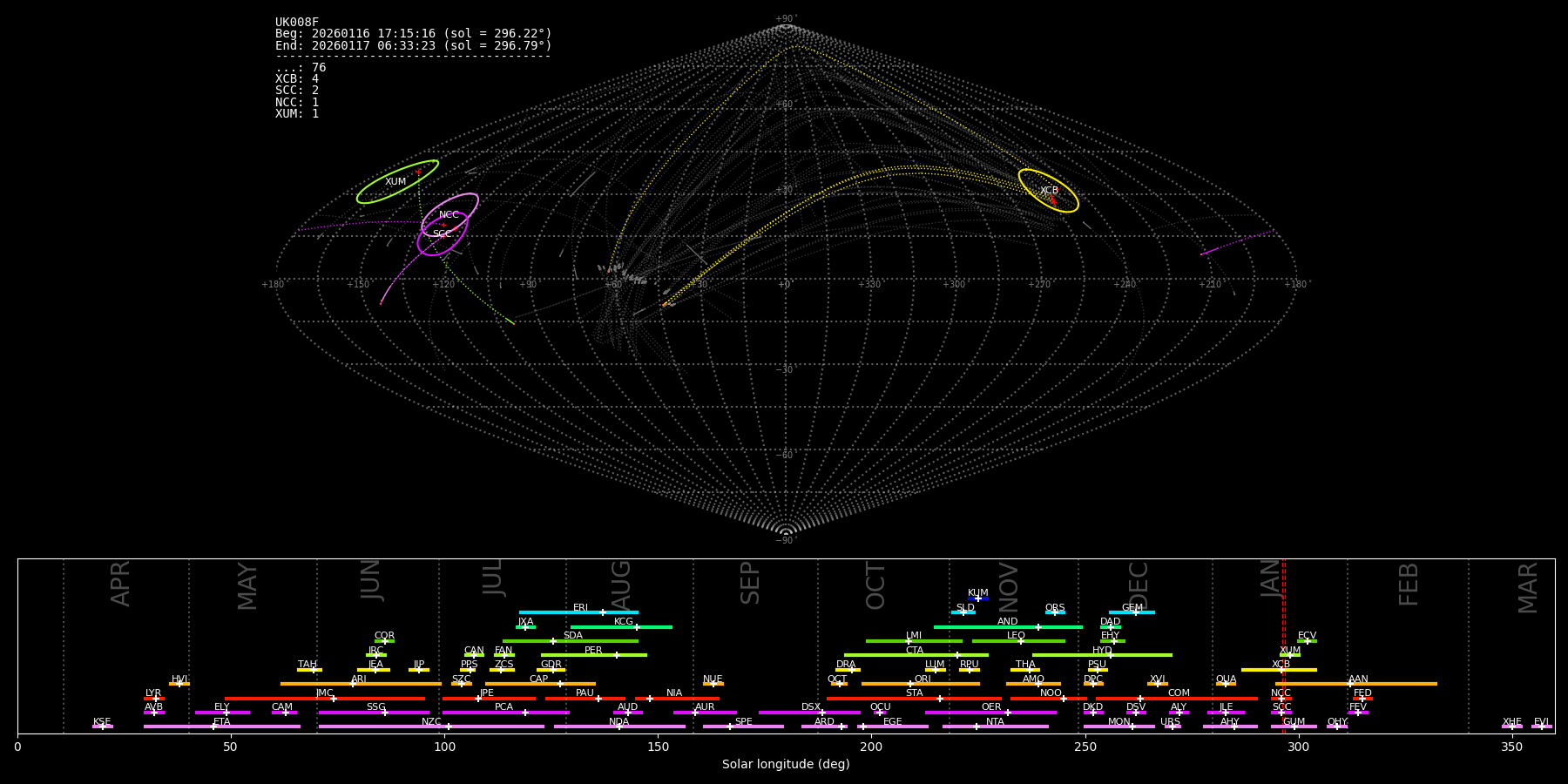
Task: Click the QUA shower bar
Action: [1226, 684]
